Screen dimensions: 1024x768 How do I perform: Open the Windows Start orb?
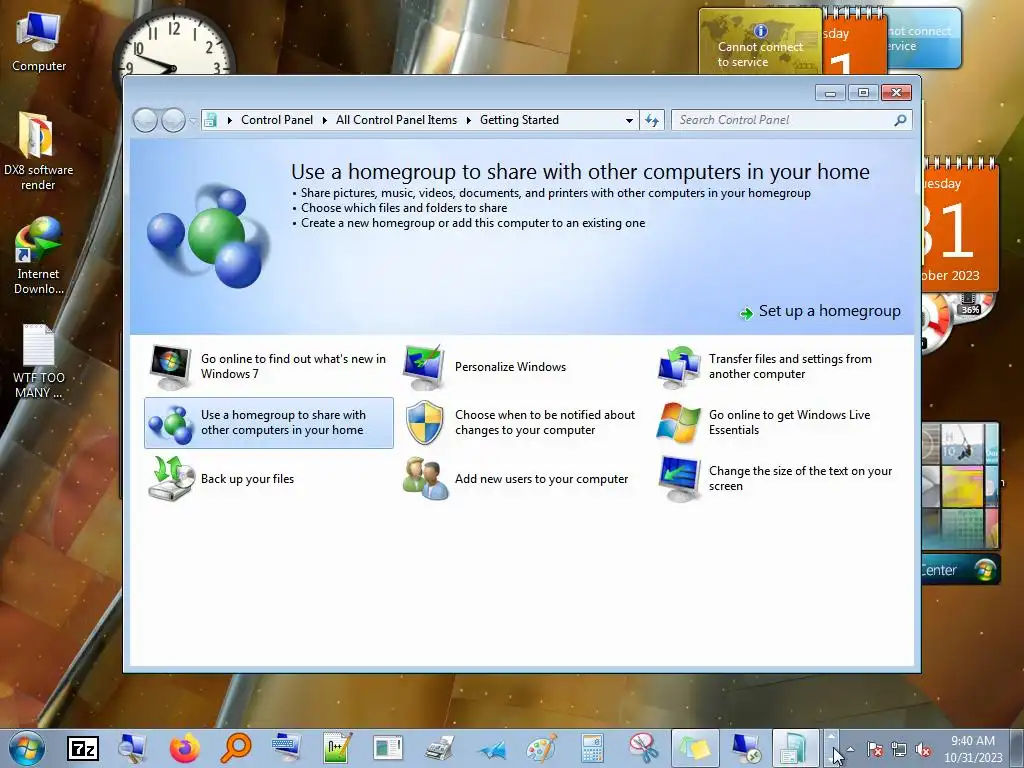point(27,748)
